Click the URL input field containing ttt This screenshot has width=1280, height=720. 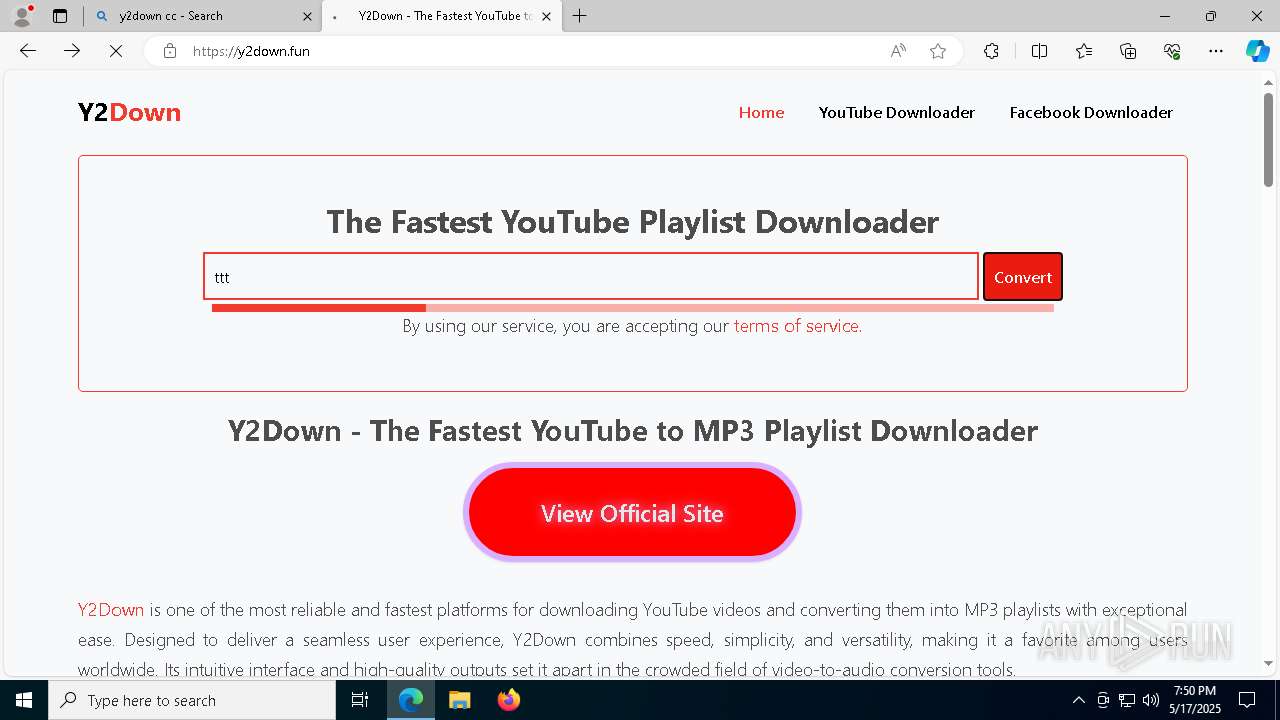pos(591,277)
